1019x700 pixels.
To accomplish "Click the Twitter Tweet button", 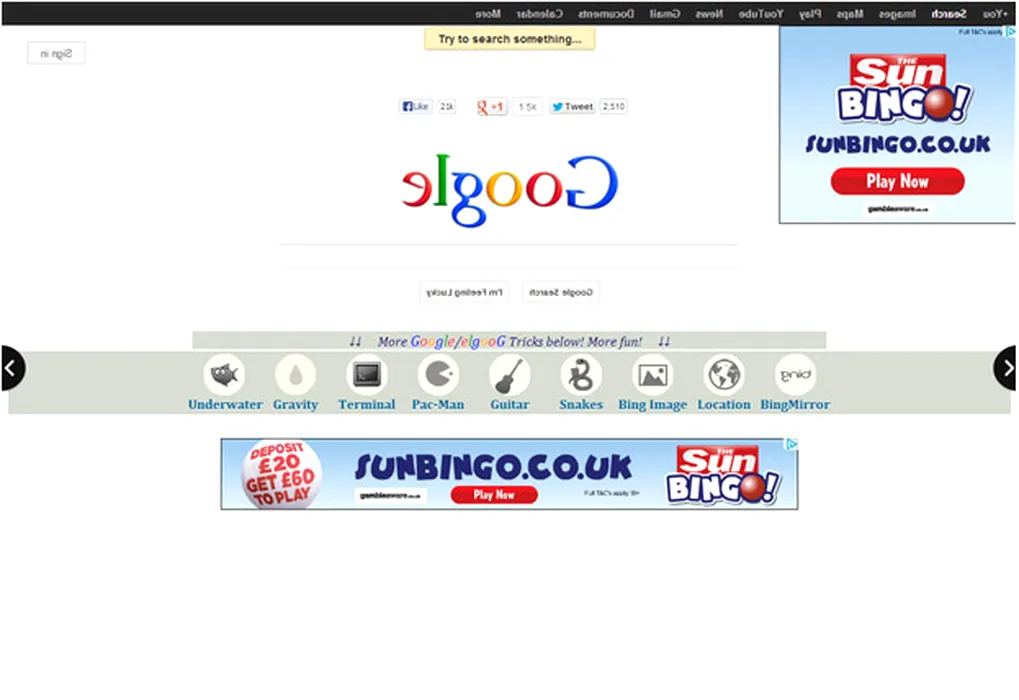I will tap(572, 107).
